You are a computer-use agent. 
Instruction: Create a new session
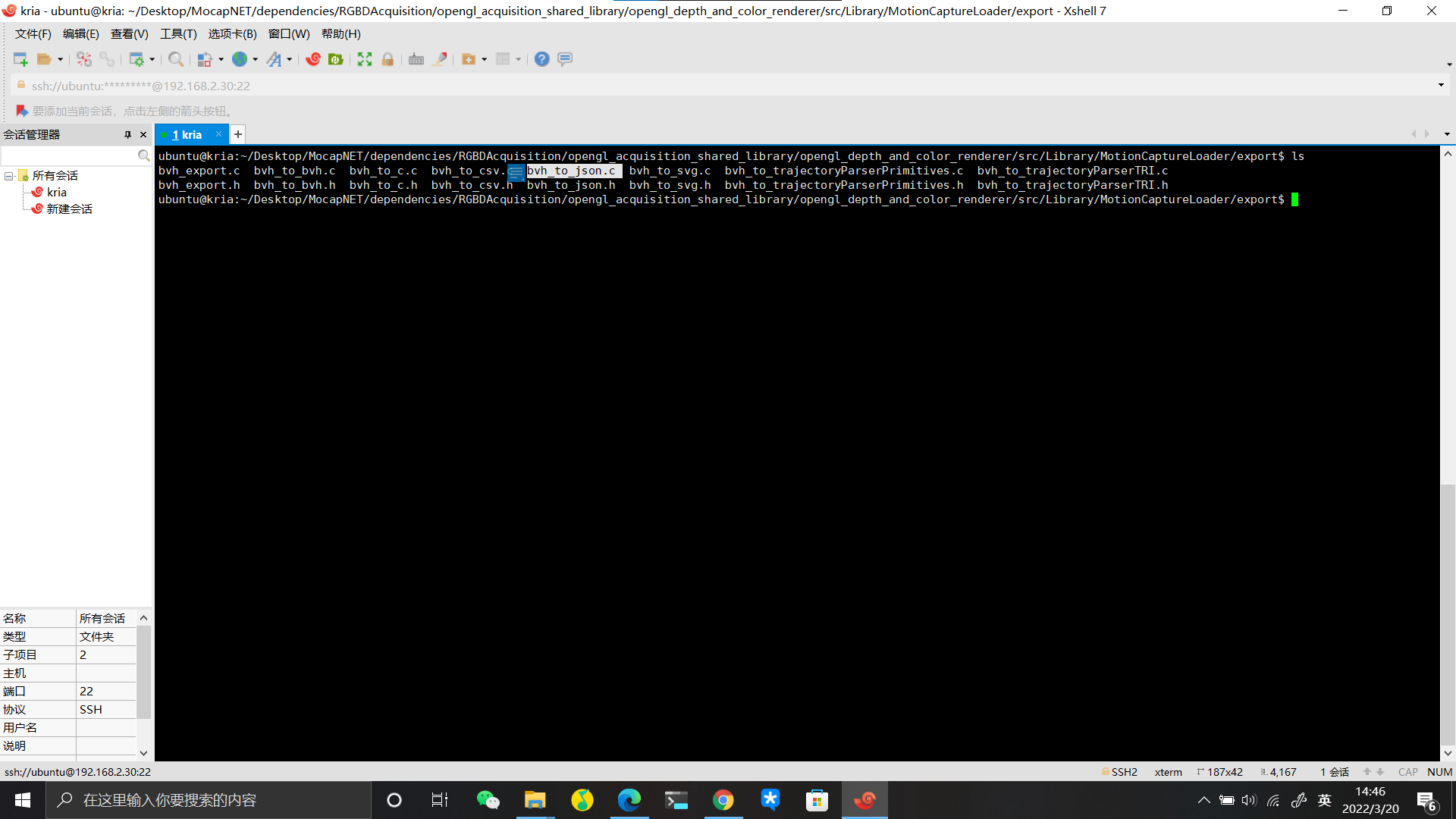[20, 58]
